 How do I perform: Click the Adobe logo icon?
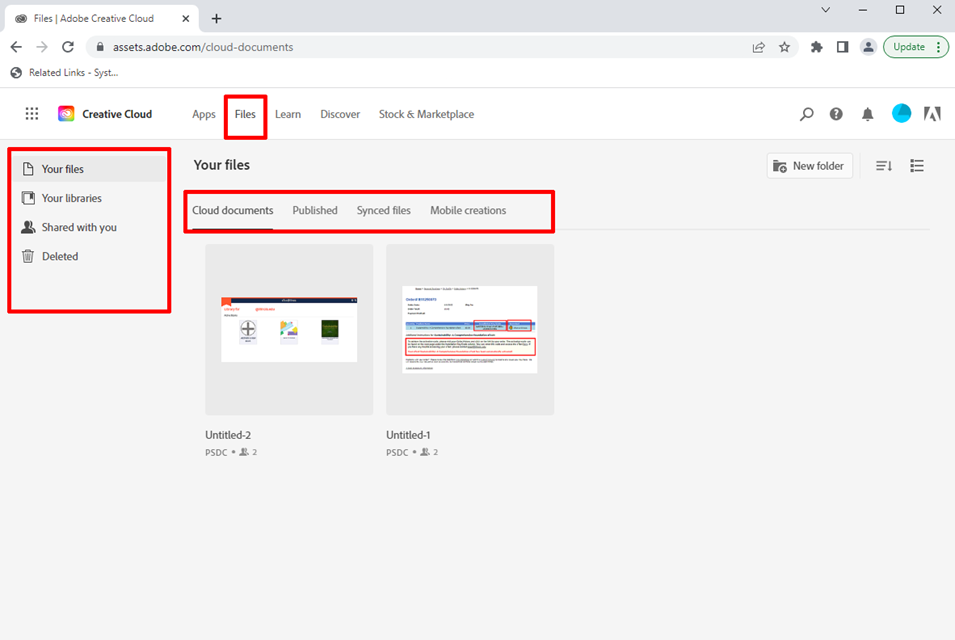[x=932, y=114]
